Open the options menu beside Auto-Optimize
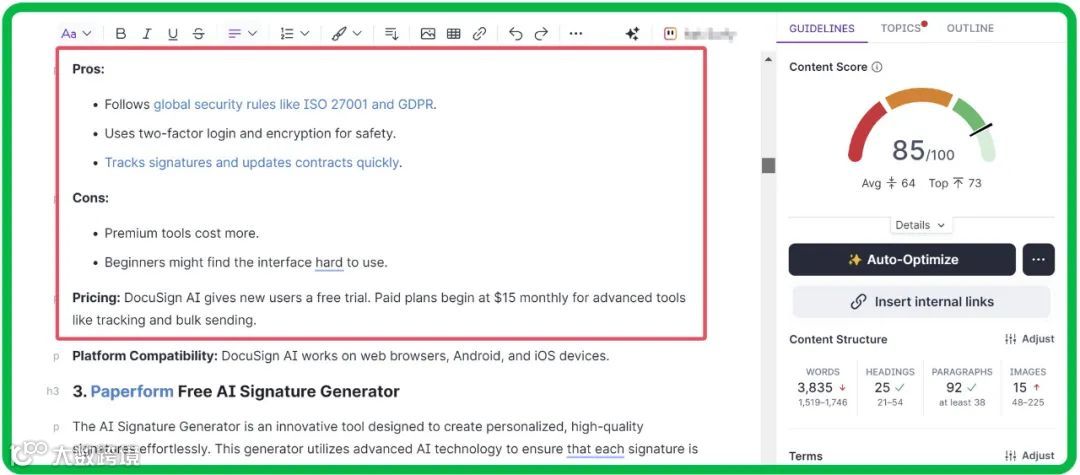The height and width of the screenshot is (475, 1080). click(1039, 260)
